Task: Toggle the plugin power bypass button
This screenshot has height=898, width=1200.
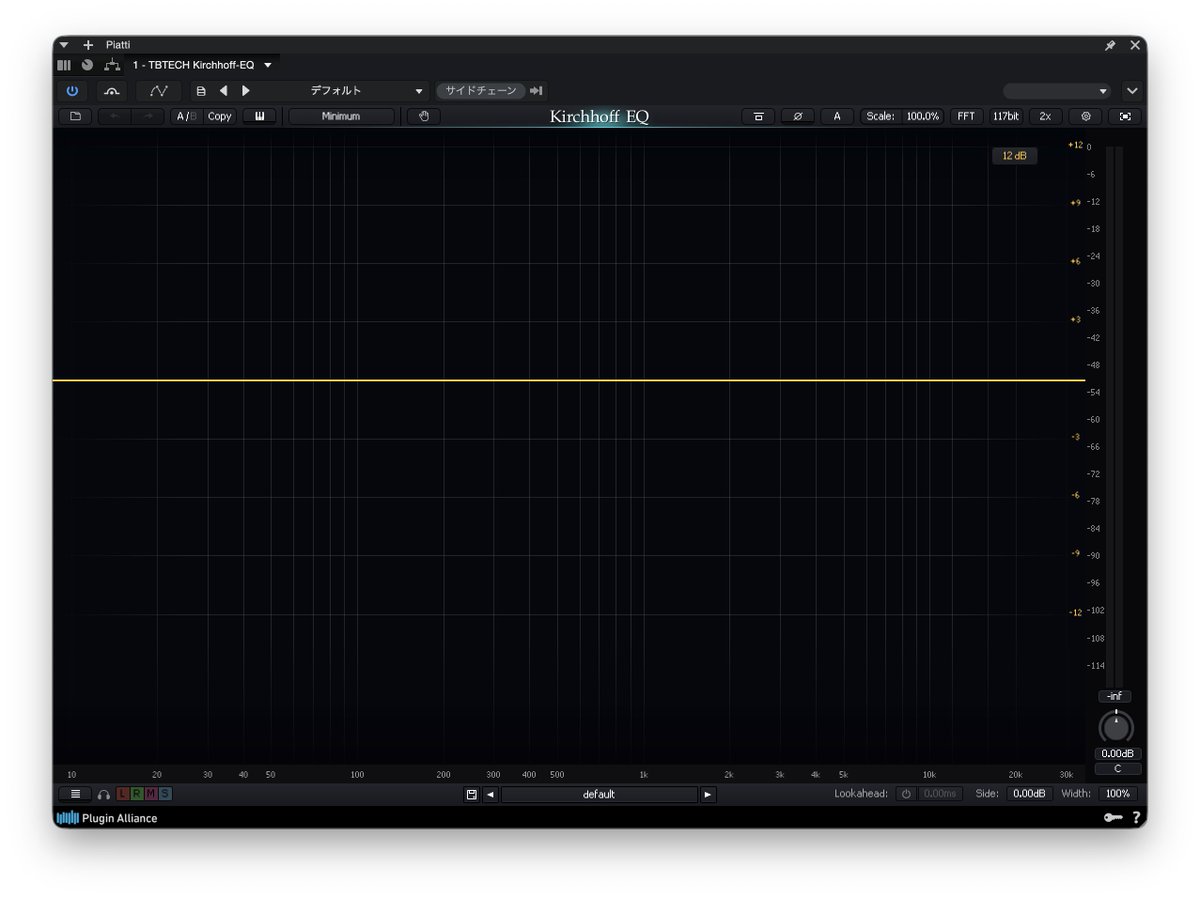Action: tap(72, 91)
